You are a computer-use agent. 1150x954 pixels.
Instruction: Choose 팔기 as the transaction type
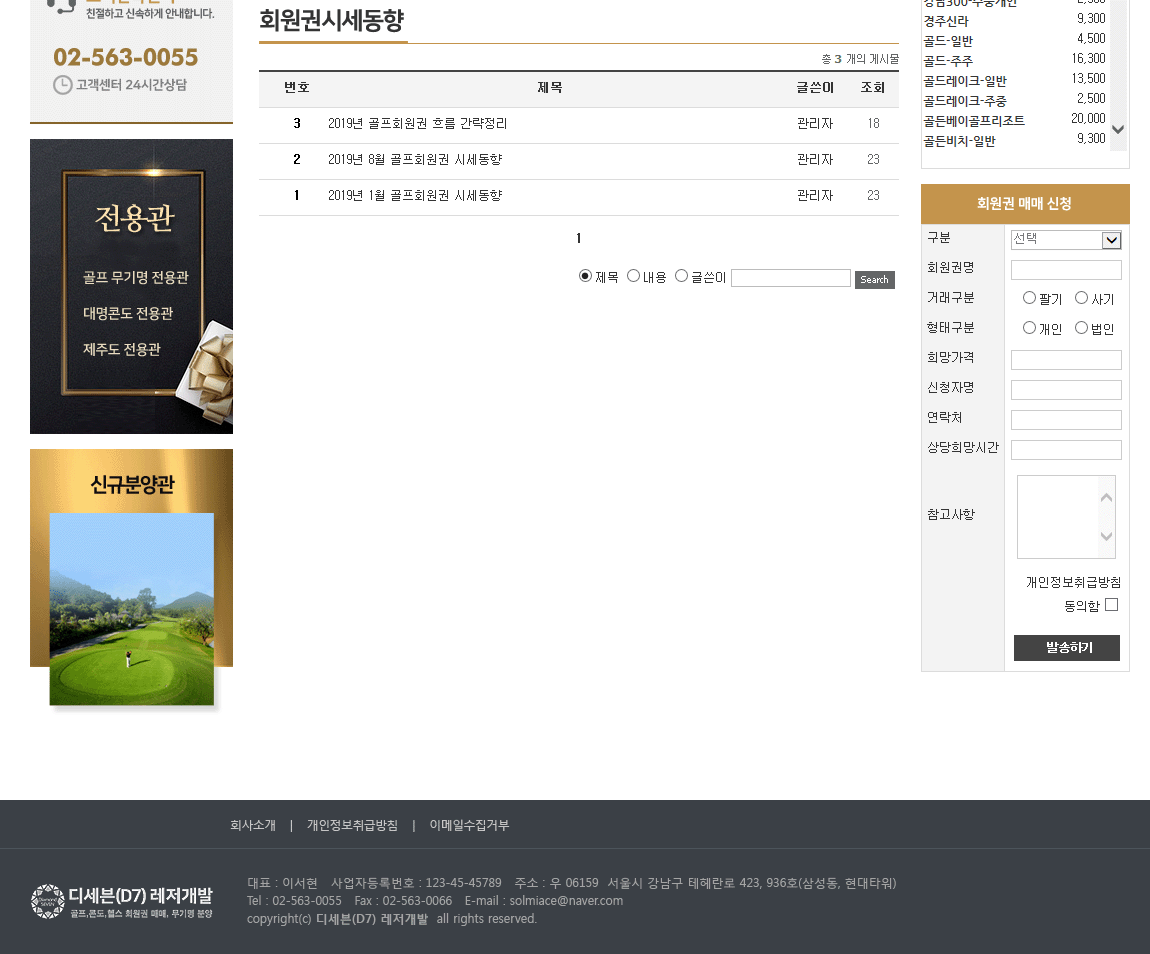click(x=1029, y=298)
